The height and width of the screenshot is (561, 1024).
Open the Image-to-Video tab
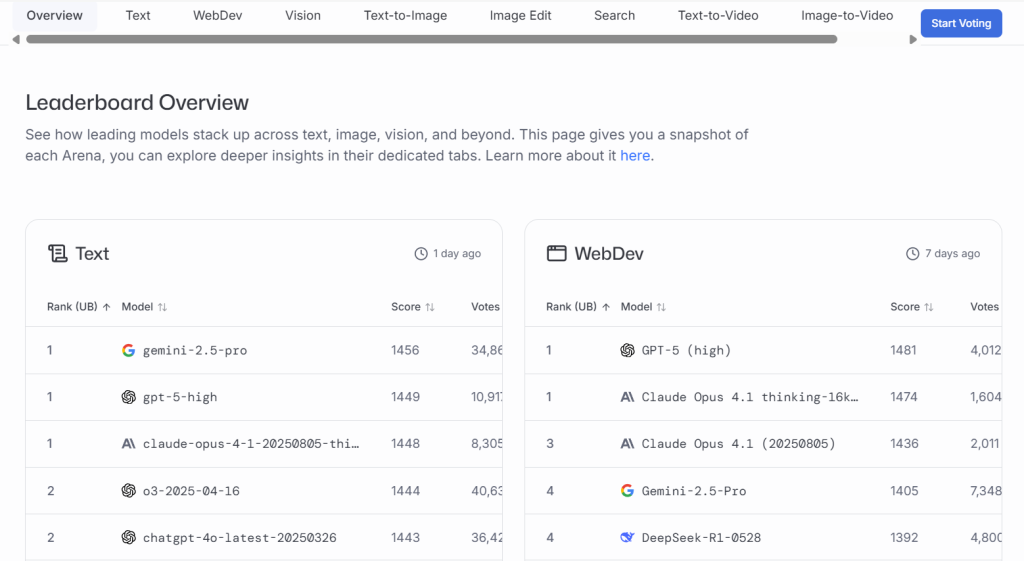(x=847, y=16)
